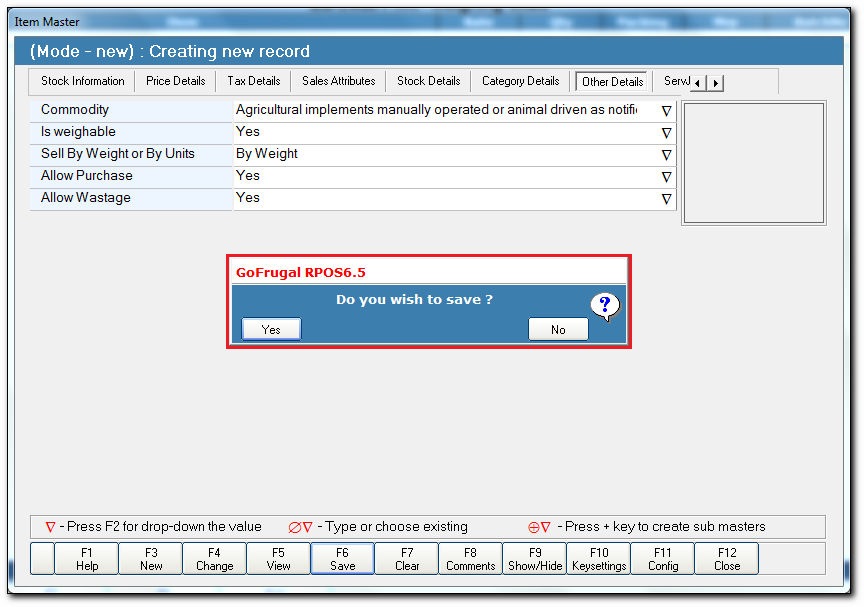This screenshot has height=607, width=864.
Task: Open the Stock Details tab
Action: coord(428,81)
